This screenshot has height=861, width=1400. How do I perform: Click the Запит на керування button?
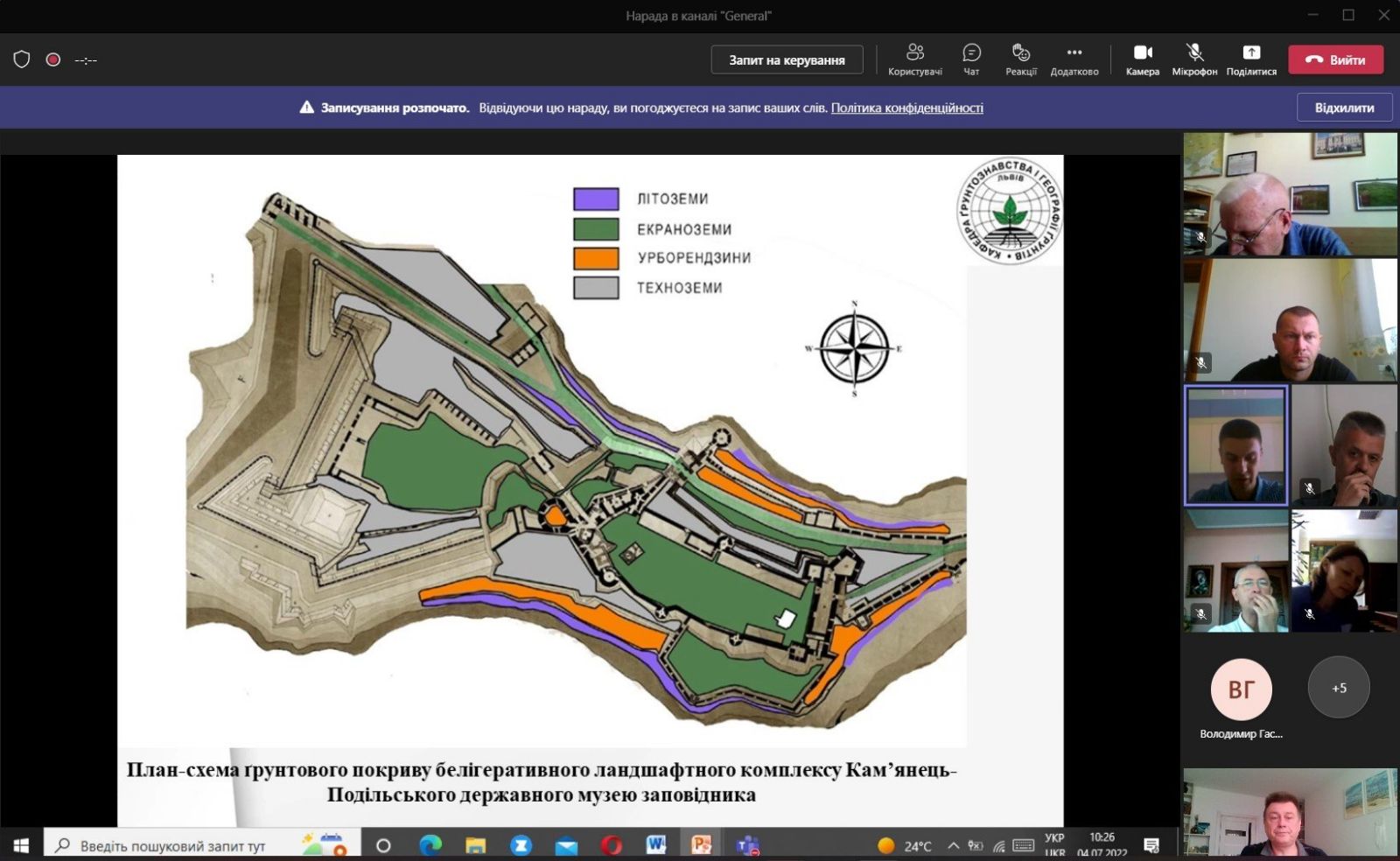(x=787, y=60)
